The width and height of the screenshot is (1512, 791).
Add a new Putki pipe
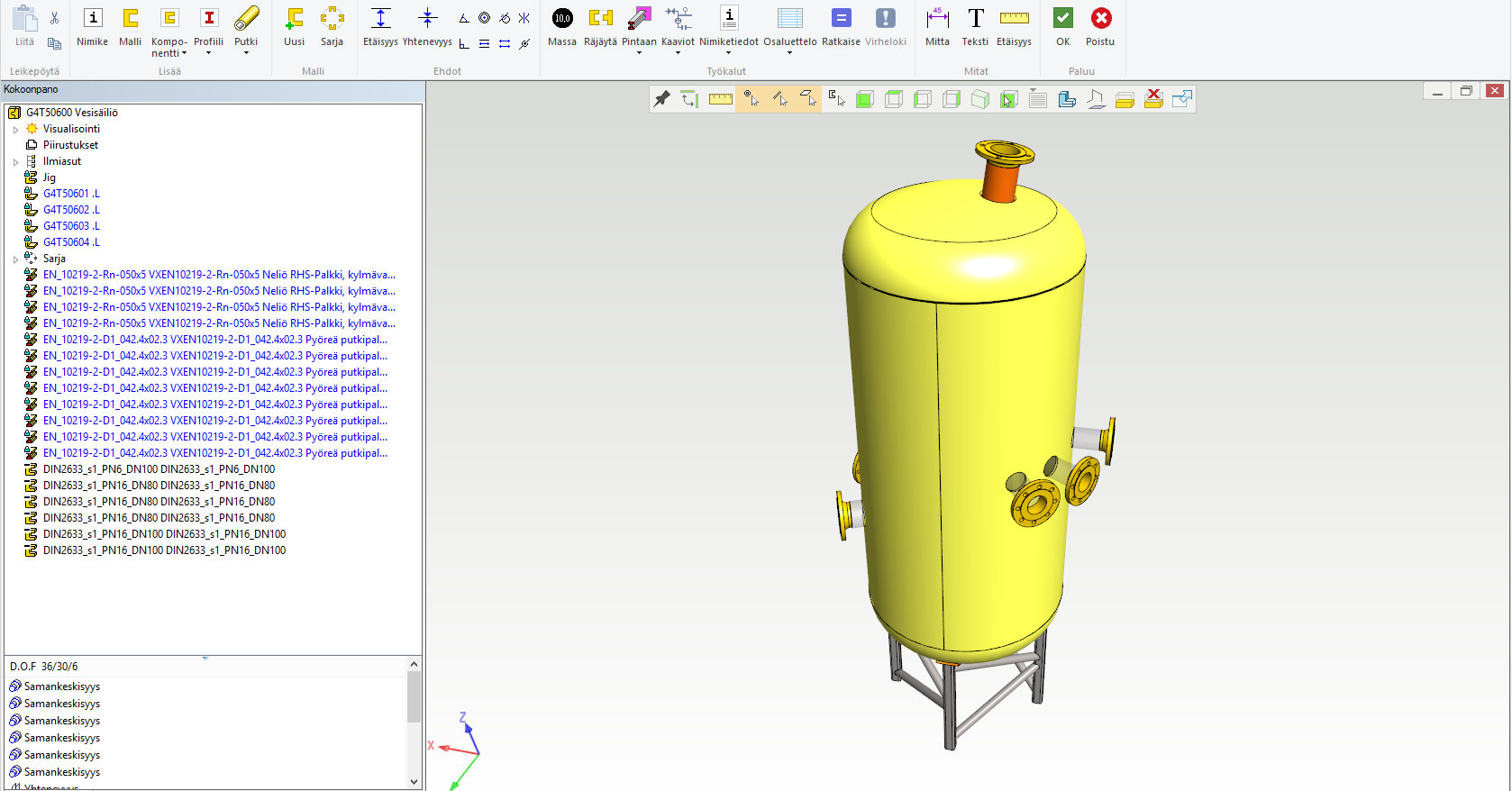point(246,26)
